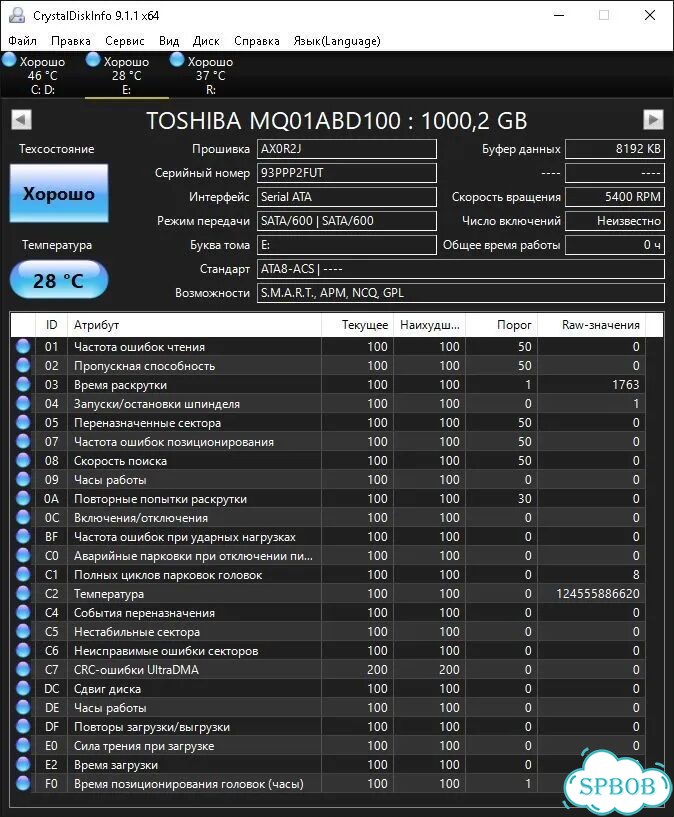Go to previous disk with left arrow
This screenshot has width=674, height=817.
(21, 120)
